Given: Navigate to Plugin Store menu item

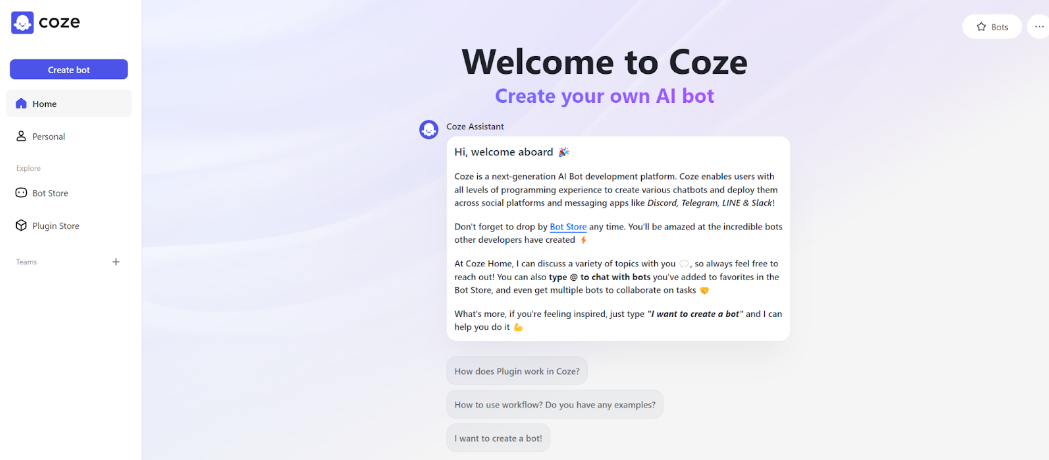Looking at the screenshot, I should pos(69,226).
